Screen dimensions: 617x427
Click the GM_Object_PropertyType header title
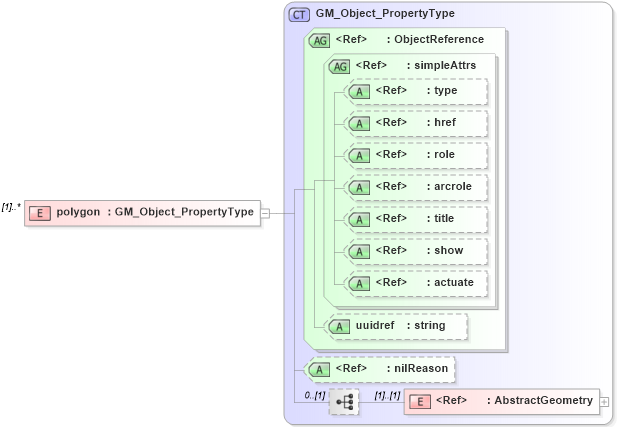click(x=385, y=13)
